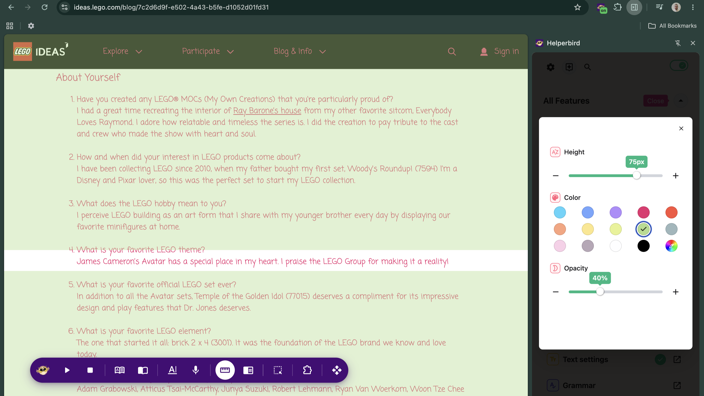Viewport: 704px width, 396px height.
Task: Open the All Bookmarks folder
Action: [672, 26]
